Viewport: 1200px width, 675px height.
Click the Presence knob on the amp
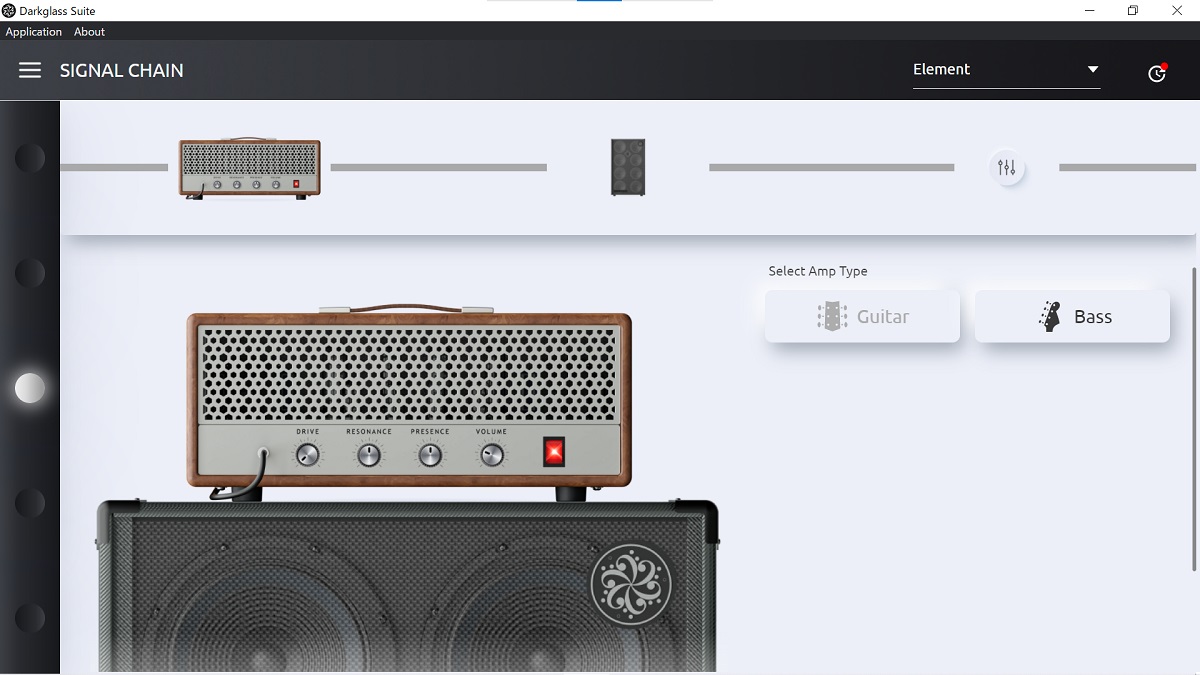click(x=430, y=455)
